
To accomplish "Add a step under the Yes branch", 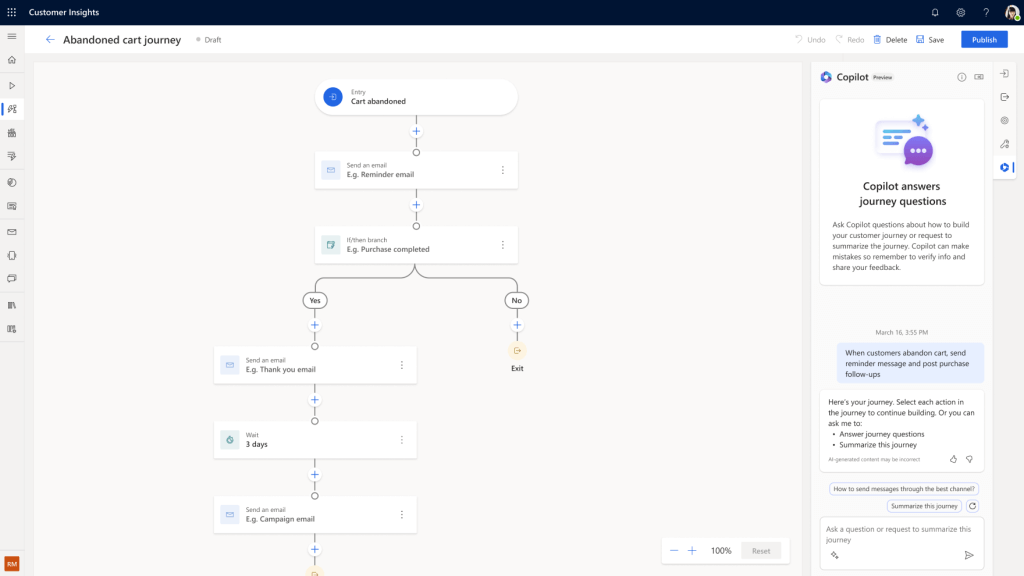I will pos(315,325).
